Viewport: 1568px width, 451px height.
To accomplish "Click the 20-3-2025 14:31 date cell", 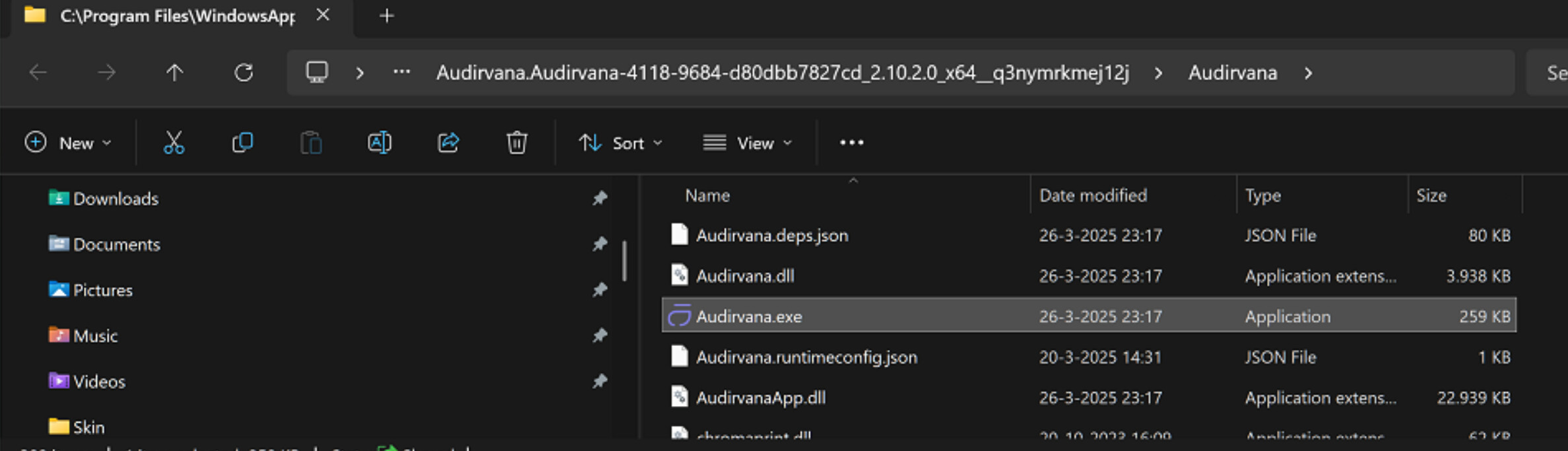I will (x=1100, y=357).
